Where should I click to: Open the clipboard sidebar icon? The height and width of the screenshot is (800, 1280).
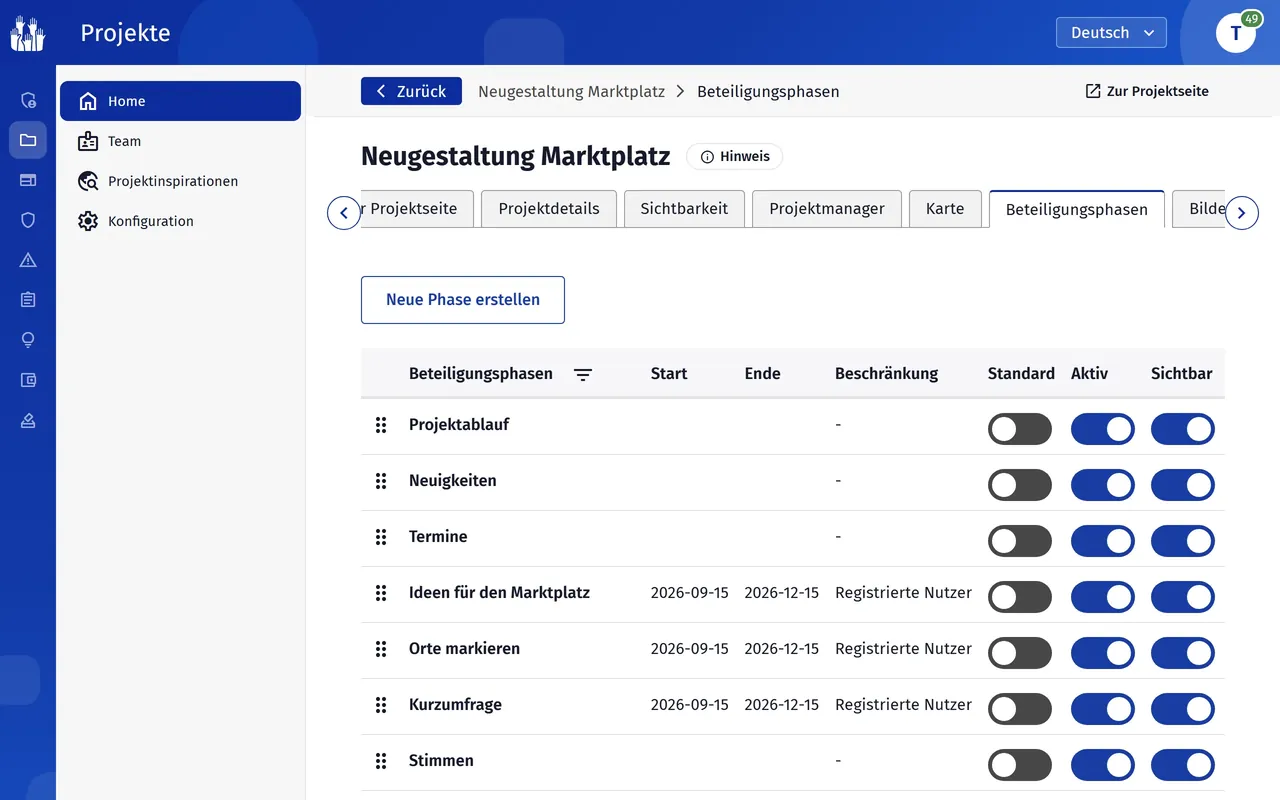pos(28,300)
